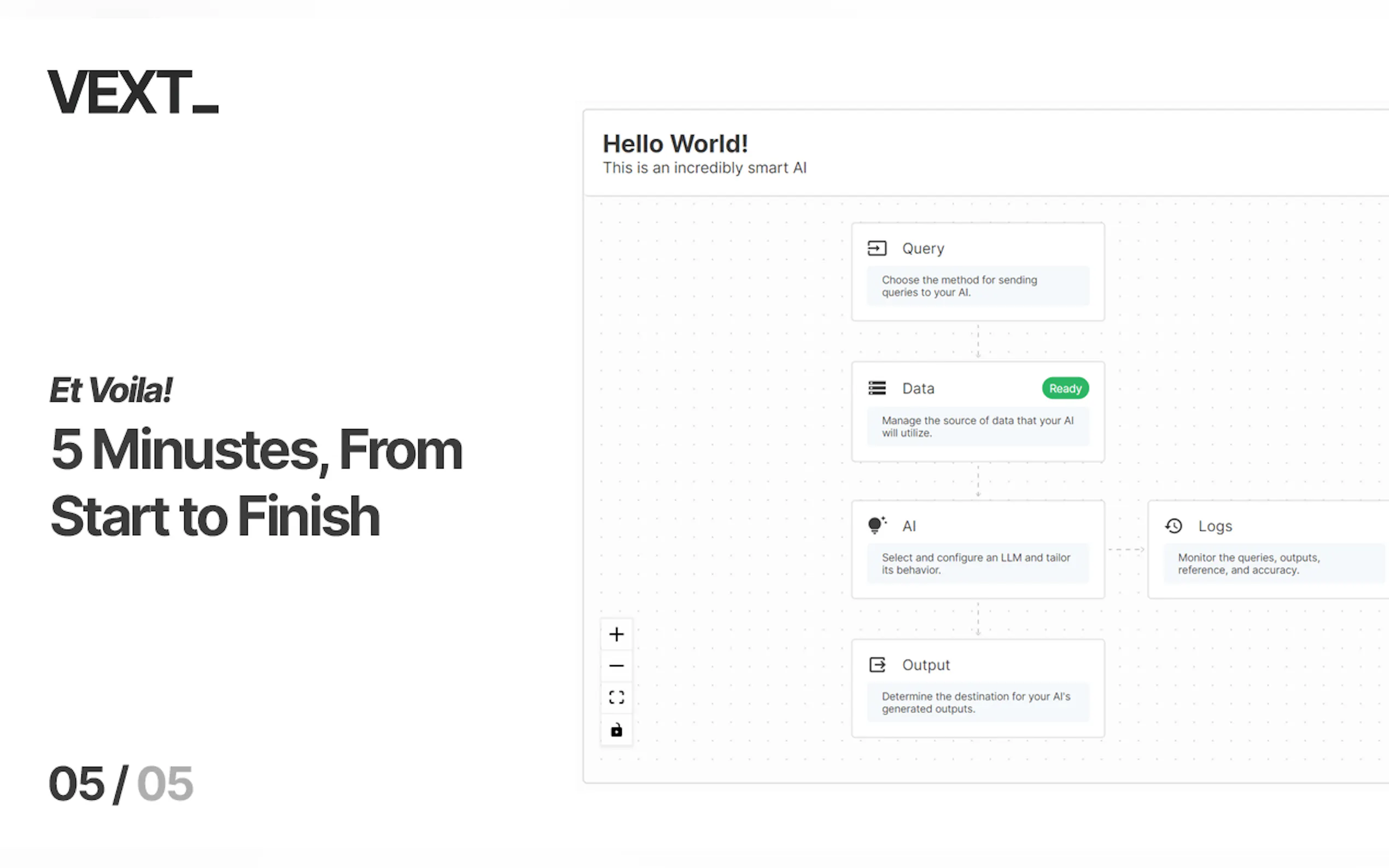Click the Query node description box
Image resolution: width=1389 pixels, height=868 pixels.
977,286
